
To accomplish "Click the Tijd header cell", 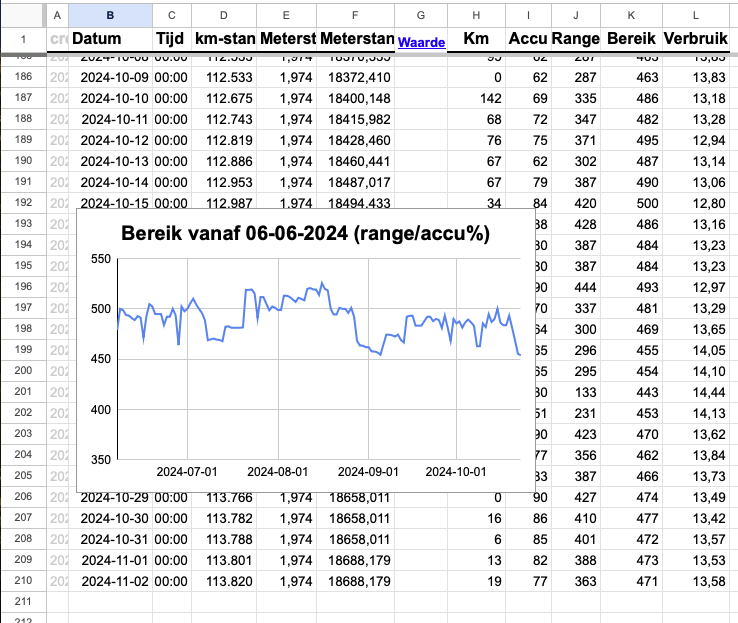I will tap(172, 39).
